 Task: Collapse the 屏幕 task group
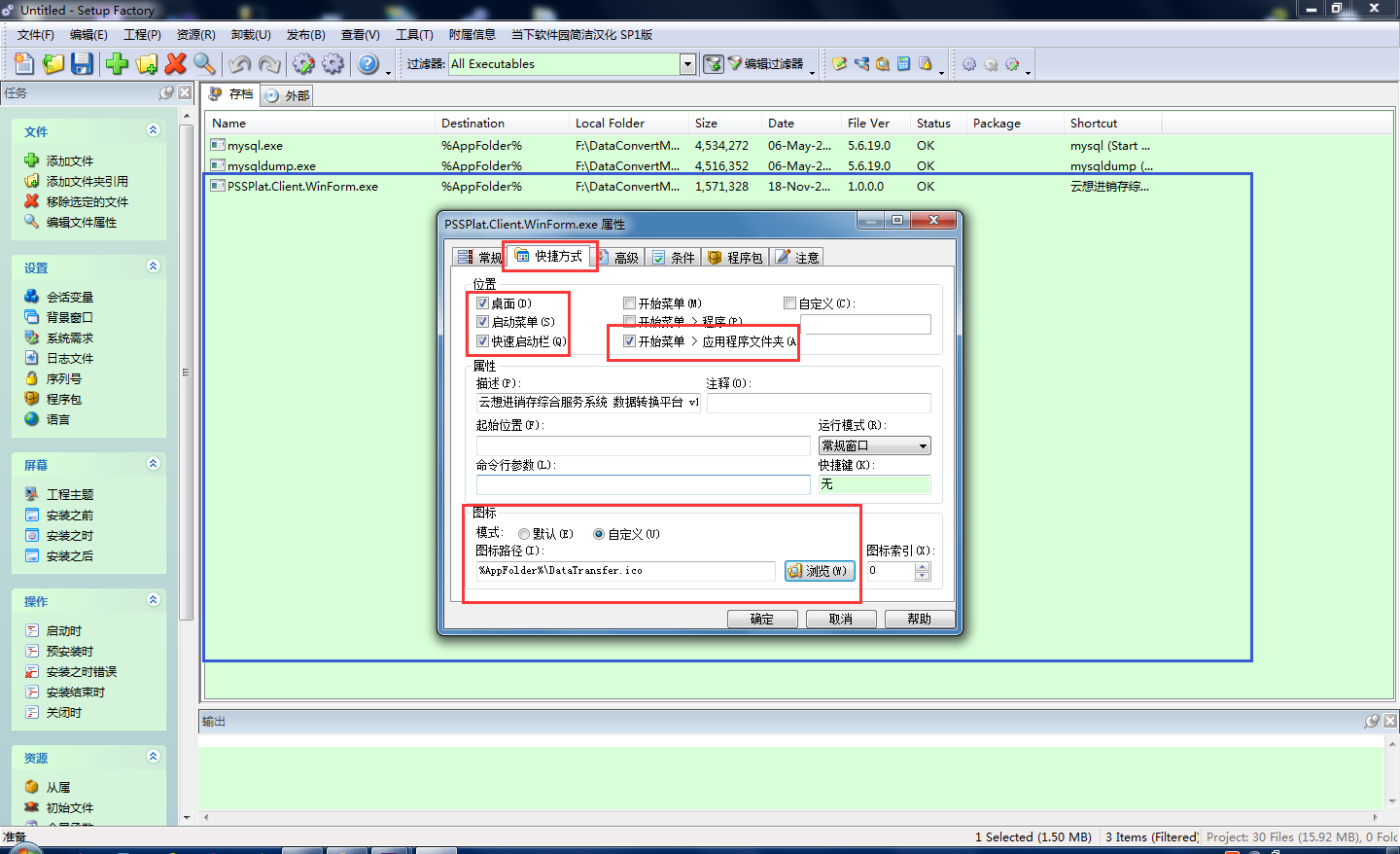pos(153,463)
